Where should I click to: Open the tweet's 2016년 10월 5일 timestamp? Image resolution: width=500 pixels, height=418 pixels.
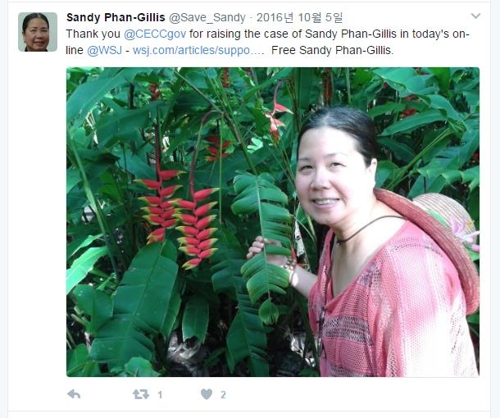pyautogui.click(x=299, y=17)
